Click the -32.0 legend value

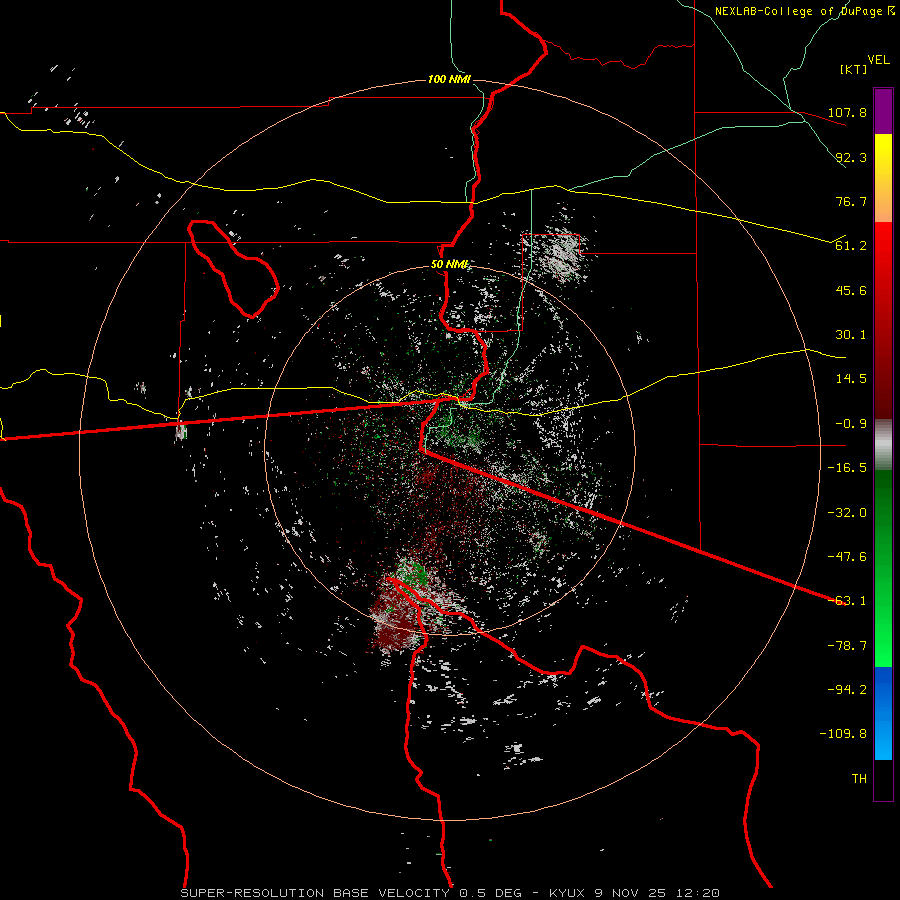847,513
